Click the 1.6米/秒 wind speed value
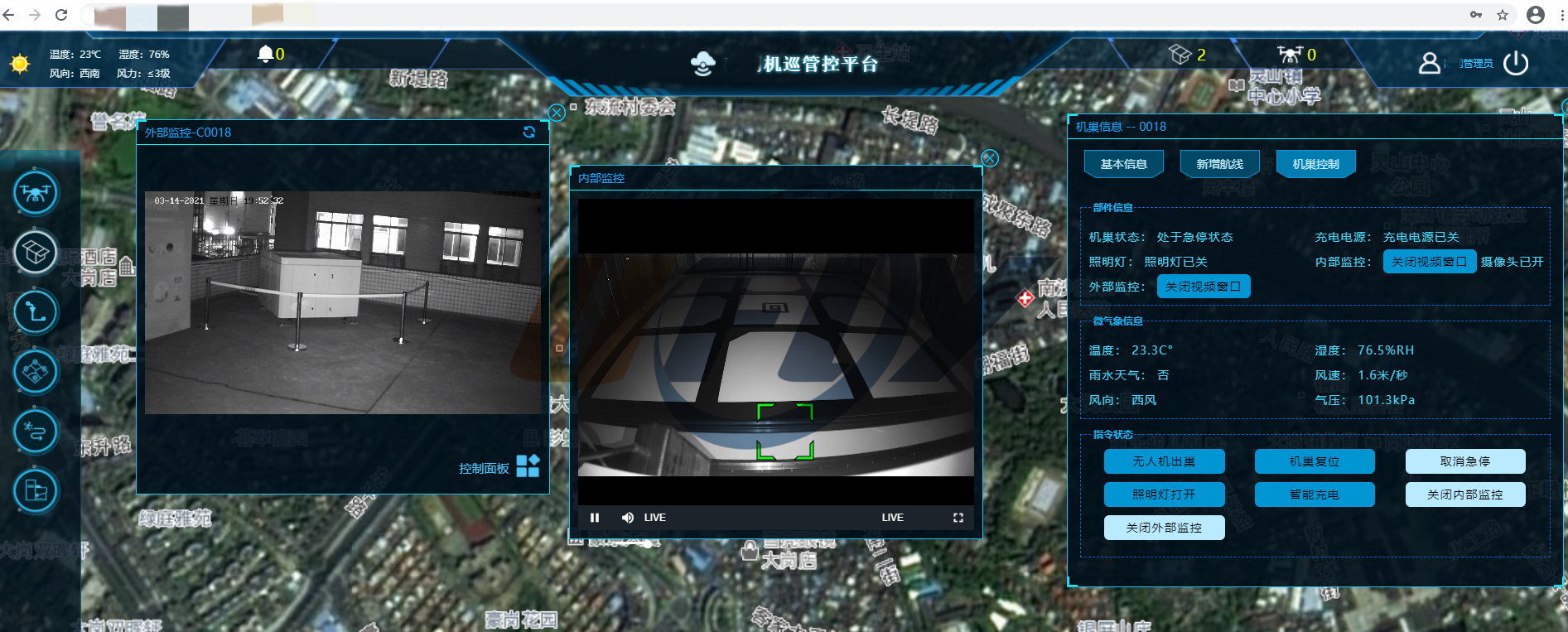 pos(1382,375)
